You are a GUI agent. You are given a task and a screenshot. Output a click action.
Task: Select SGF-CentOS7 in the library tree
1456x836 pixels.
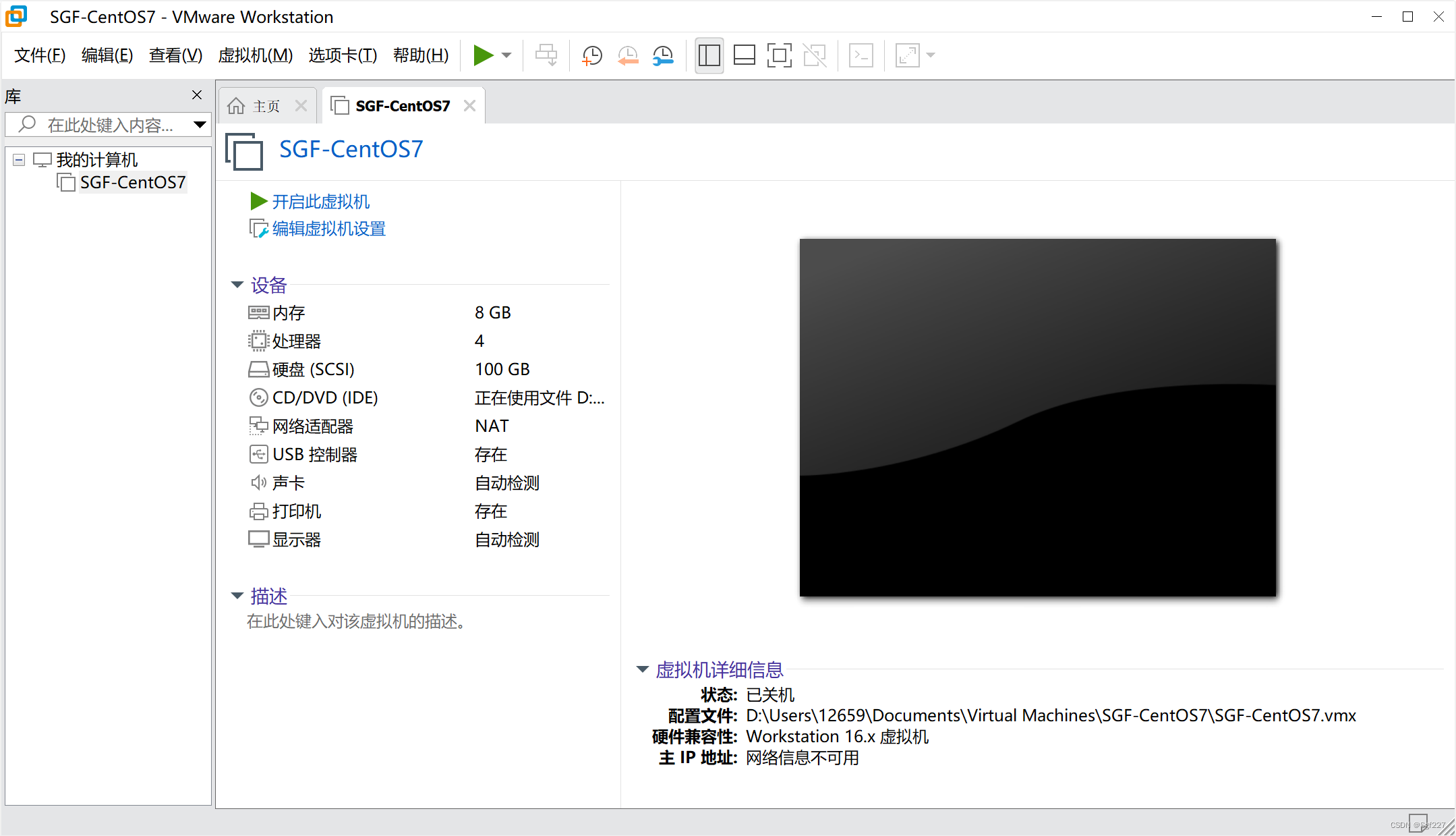point(133,182)
